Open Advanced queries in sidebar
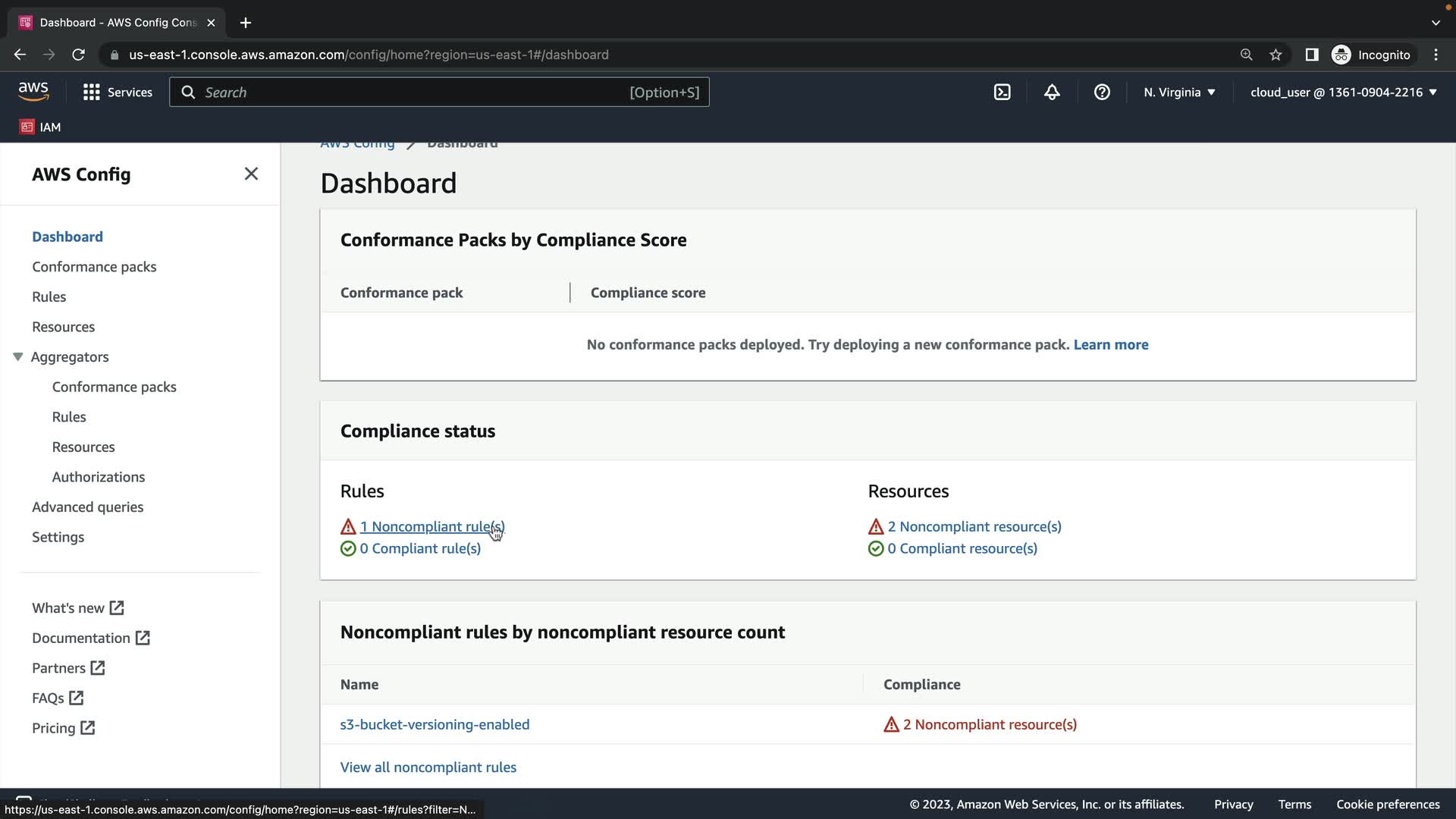 [x=87, y=507]
